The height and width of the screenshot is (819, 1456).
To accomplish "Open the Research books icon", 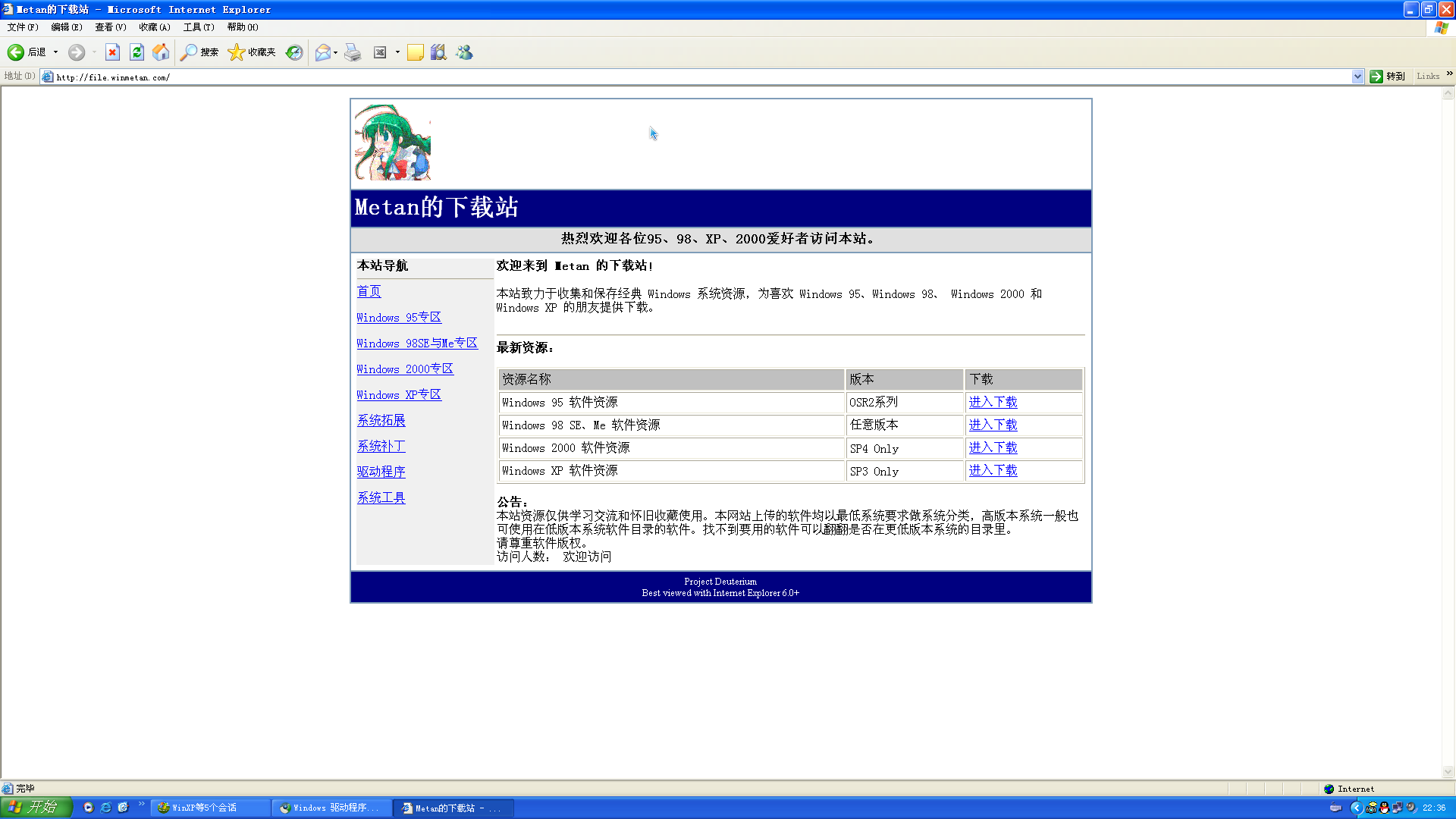I will pos(438,52).
